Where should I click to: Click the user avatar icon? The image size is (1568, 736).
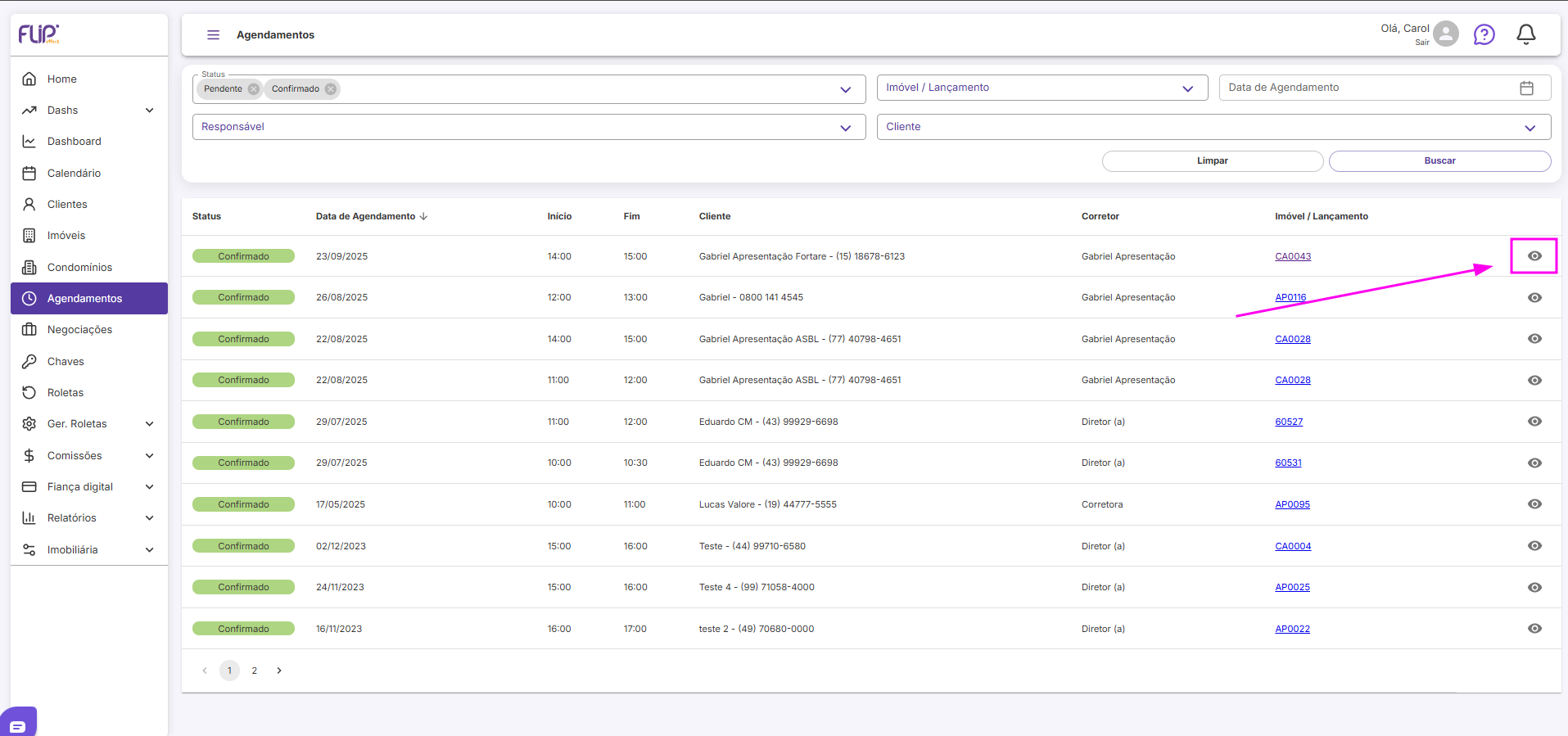click(1446, 34)
